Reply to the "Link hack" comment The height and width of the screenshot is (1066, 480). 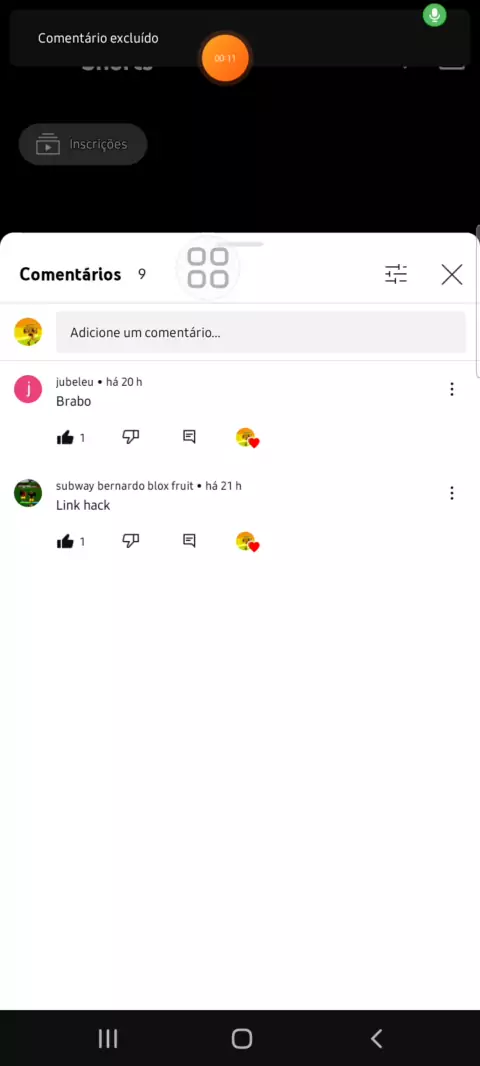click(190, 541)
